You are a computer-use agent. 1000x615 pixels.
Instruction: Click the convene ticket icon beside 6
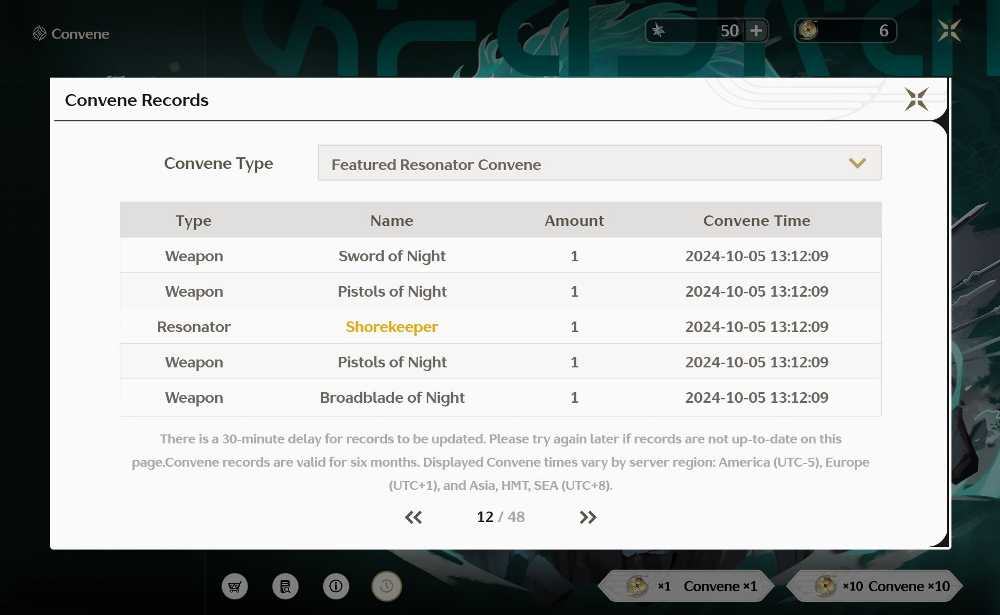pos(808,30)
